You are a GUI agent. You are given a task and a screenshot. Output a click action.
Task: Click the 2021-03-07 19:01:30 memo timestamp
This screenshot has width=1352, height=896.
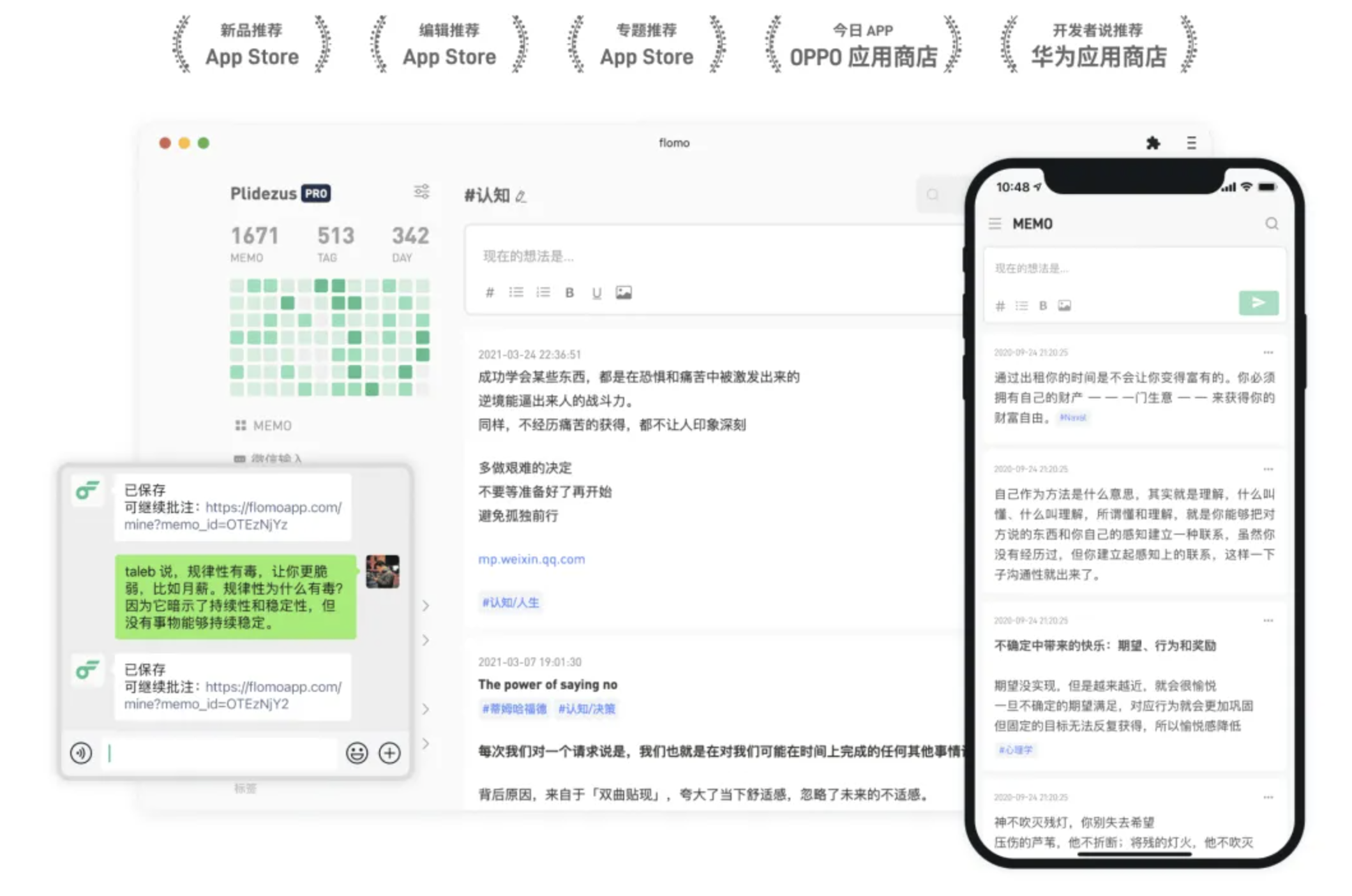(x=530, y=662)
